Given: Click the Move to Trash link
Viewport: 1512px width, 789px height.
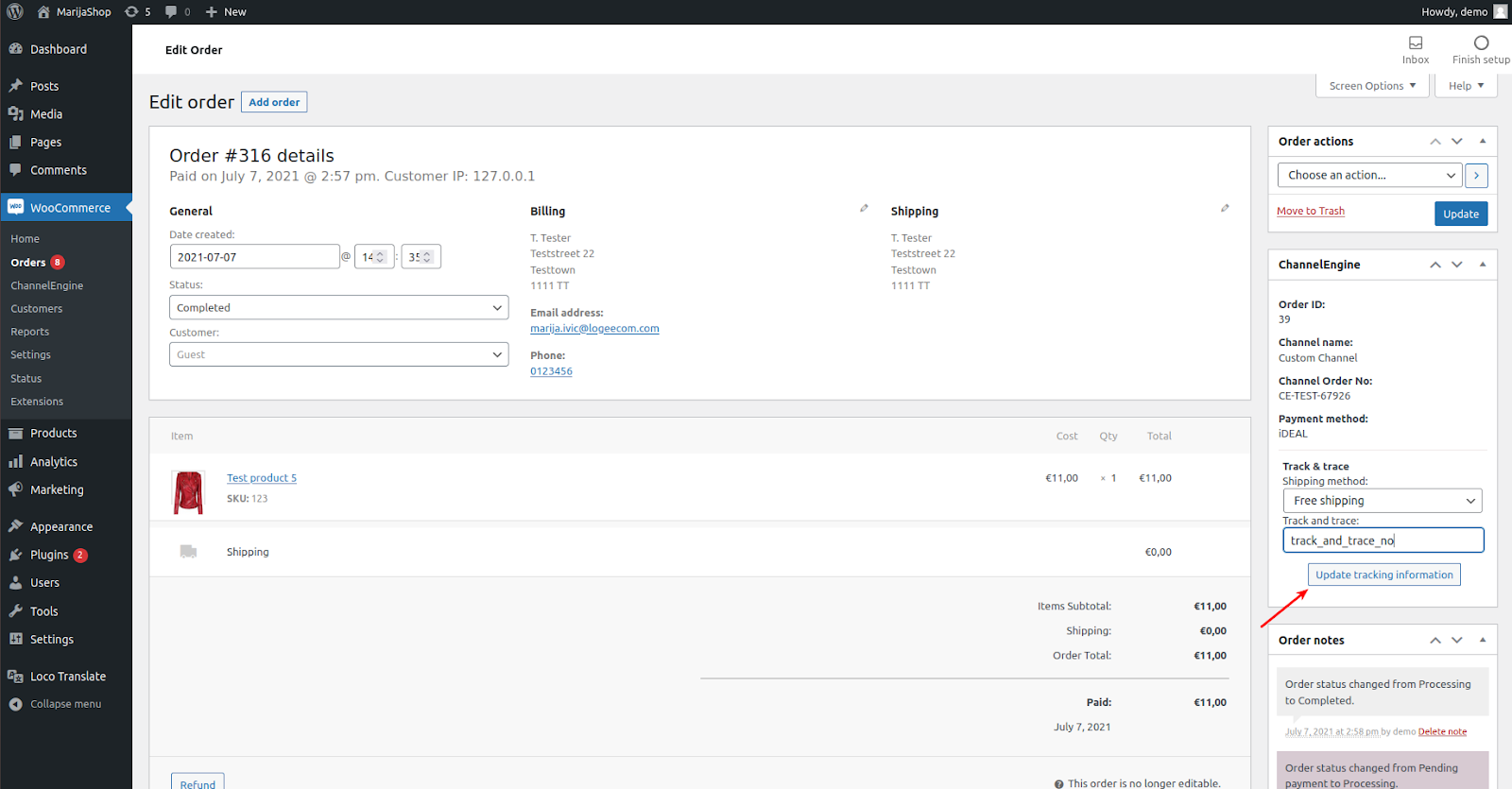Looking at the screenshot, I should coord(1310,212).
